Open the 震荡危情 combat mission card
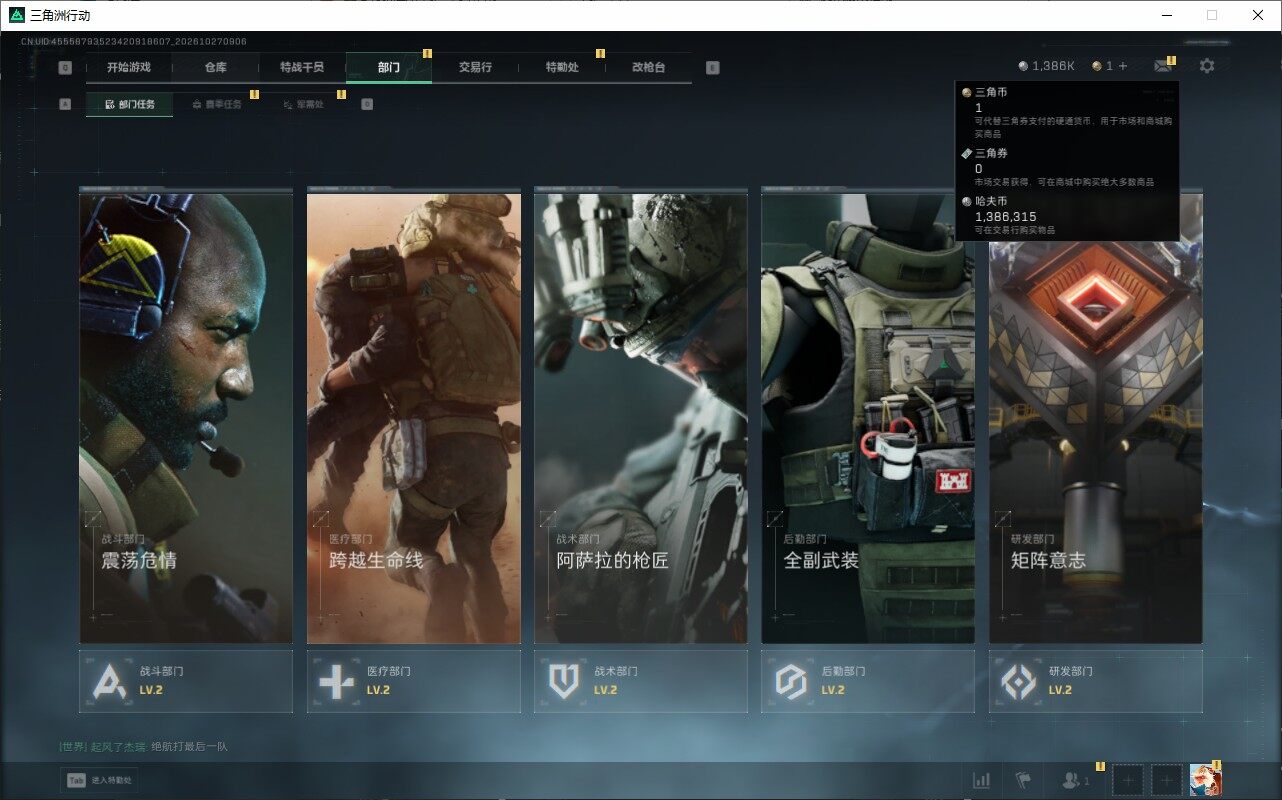This screenshot has width=1282, height=800. pos(186,418)
